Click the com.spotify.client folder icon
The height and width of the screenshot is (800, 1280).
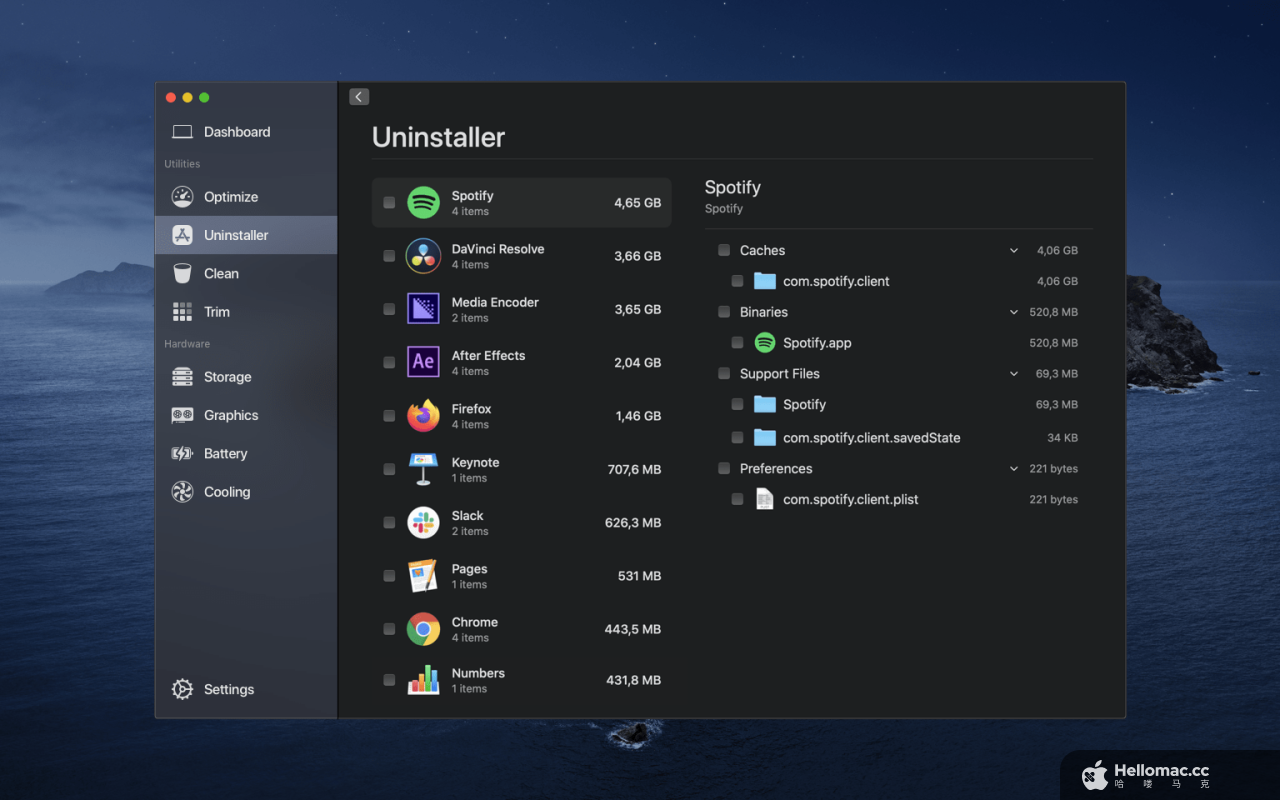point(765,281)
